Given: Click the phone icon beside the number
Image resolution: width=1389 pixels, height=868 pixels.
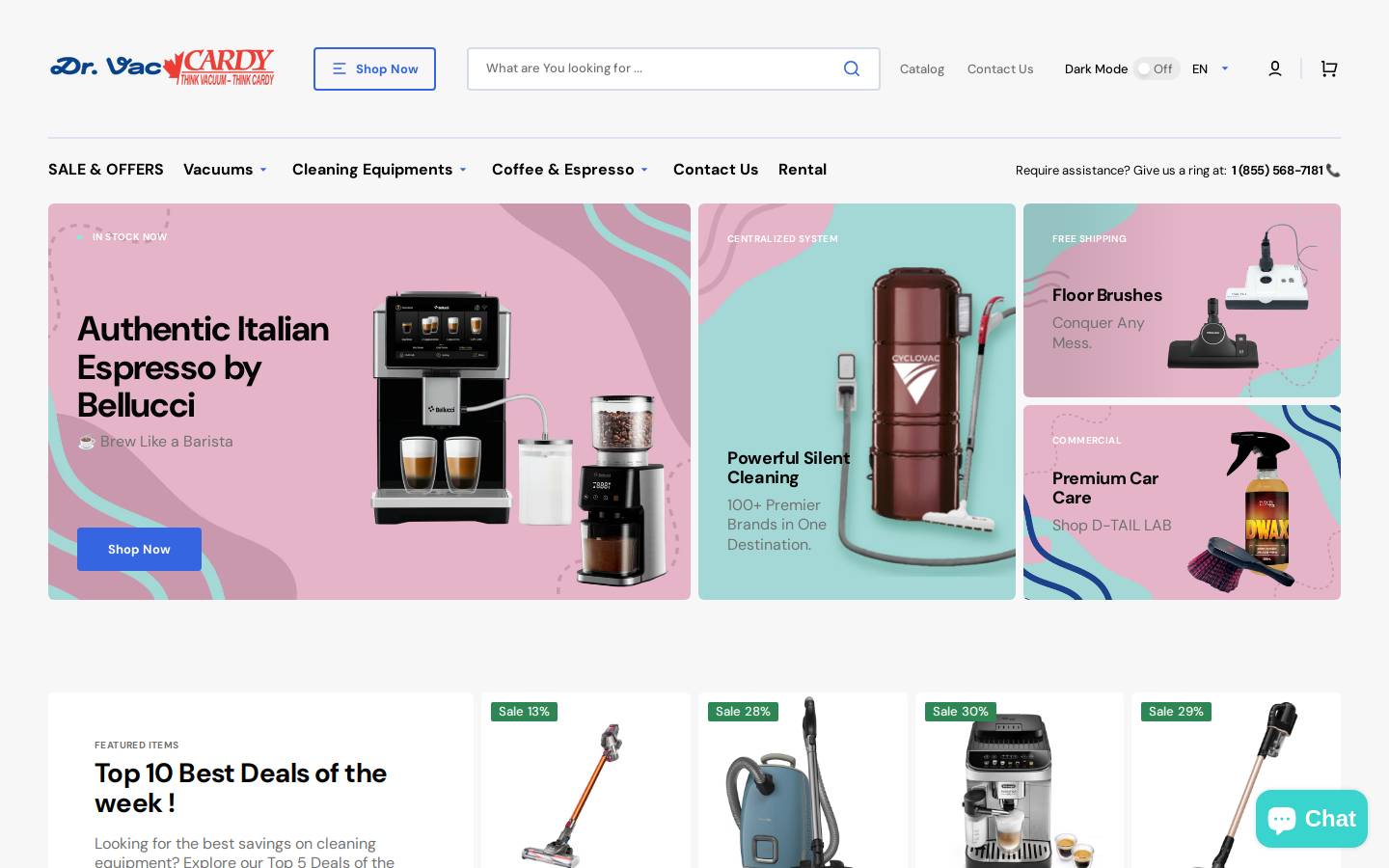Looking at the screenshot, I should (x=1333, y=171).
